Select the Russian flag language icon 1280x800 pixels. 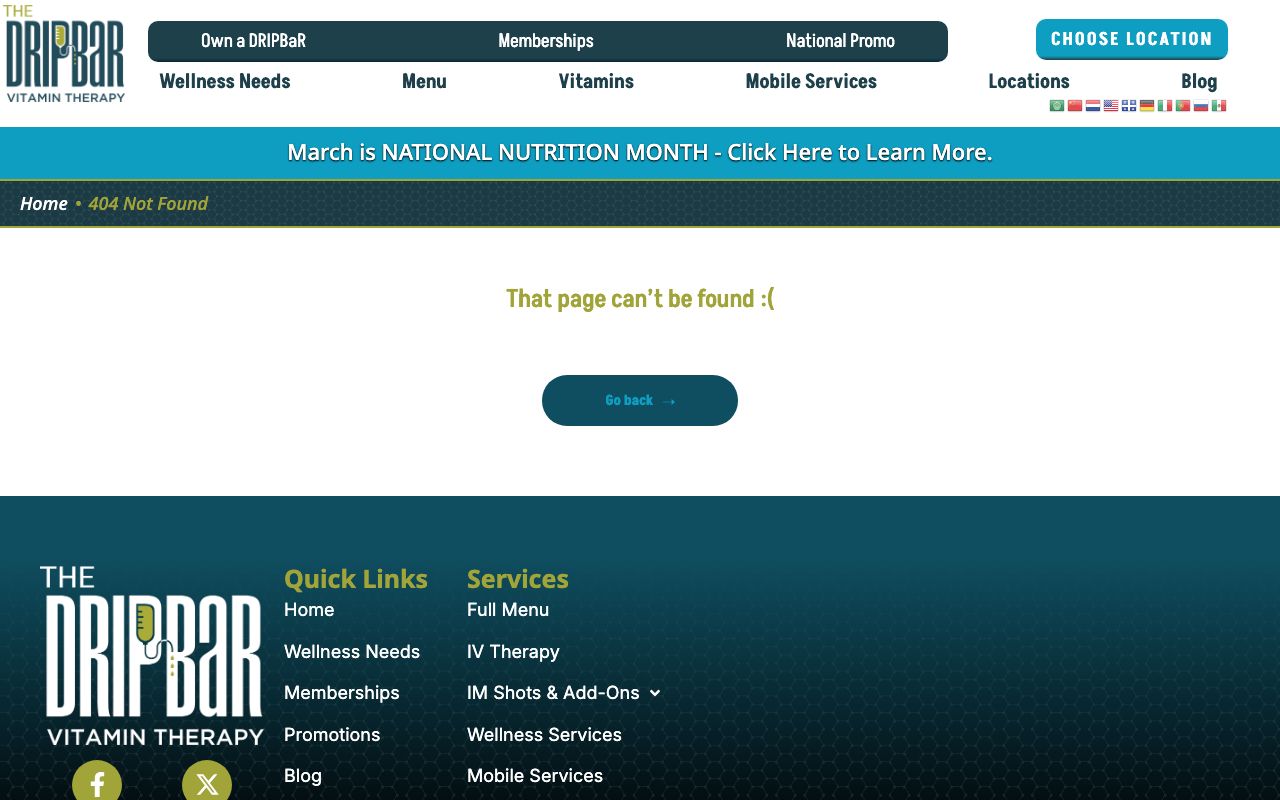point(1201,106)
